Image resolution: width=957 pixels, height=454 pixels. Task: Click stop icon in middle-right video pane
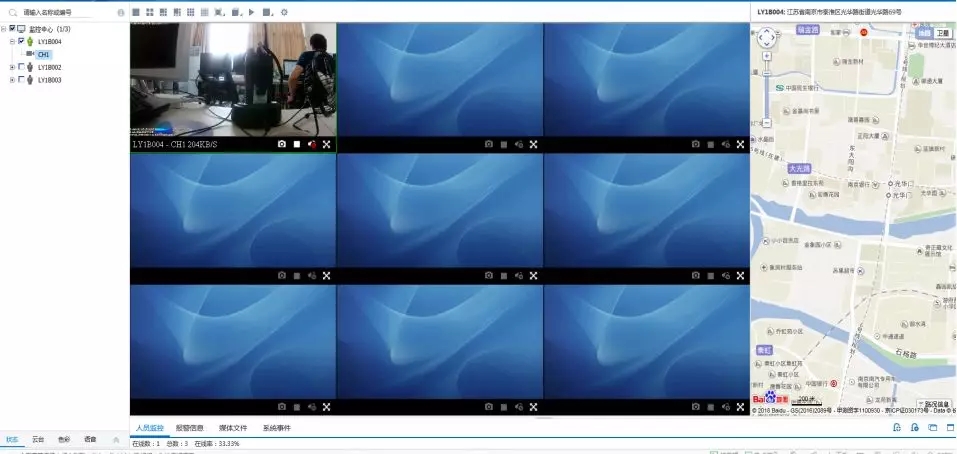(710, 276)
